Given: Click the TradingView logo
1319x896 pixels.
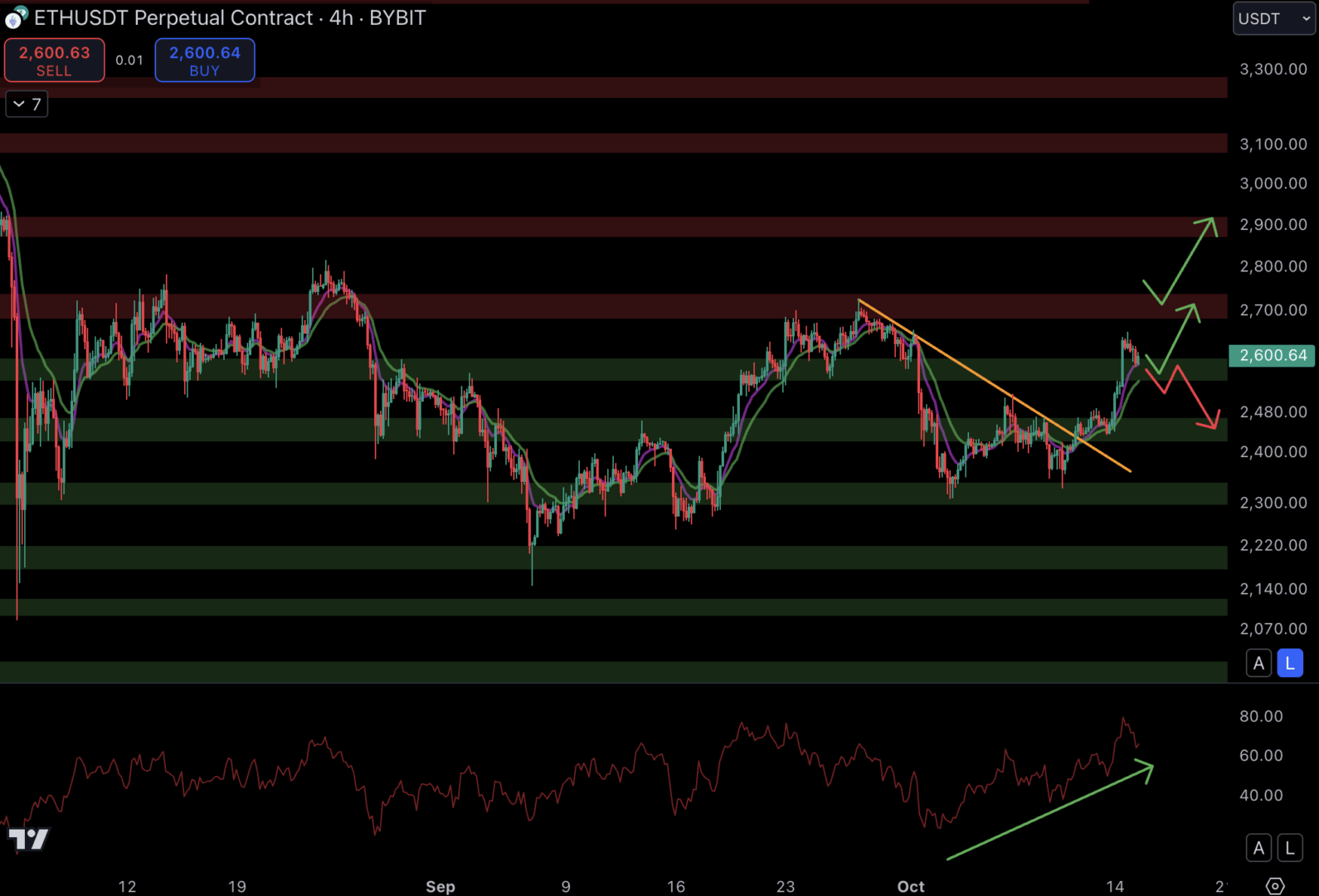Looking at the screenshot, I should (x=28, y=839).
